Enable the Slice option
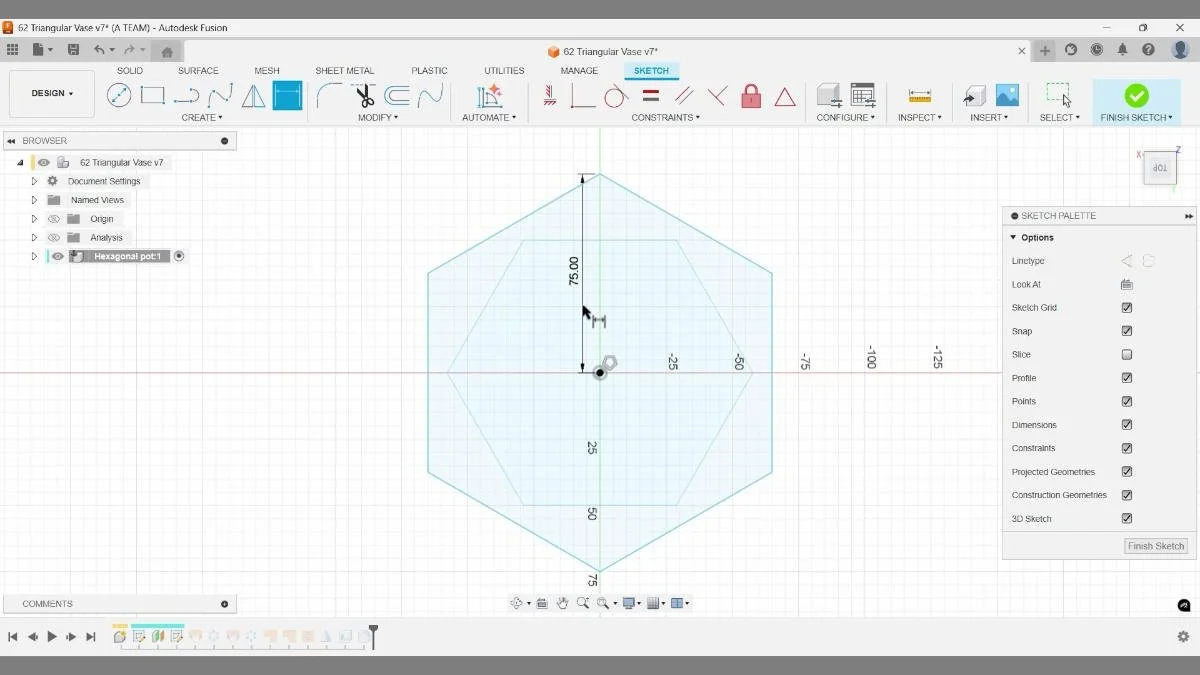Viewport: 1200px width, 675px height. 1127,354
